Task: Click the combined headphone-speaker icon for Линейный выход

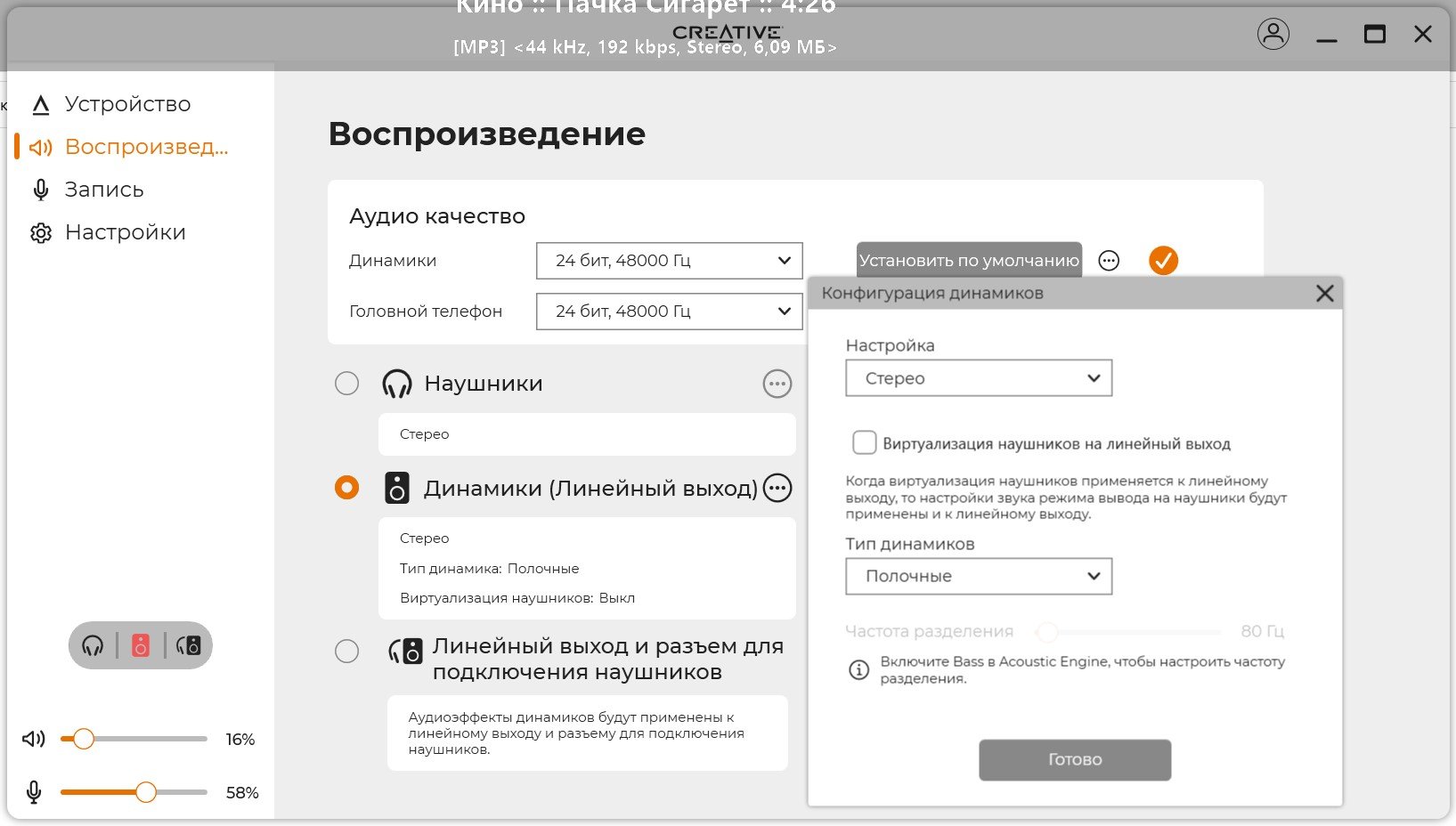Action: (x=405, y=652)
